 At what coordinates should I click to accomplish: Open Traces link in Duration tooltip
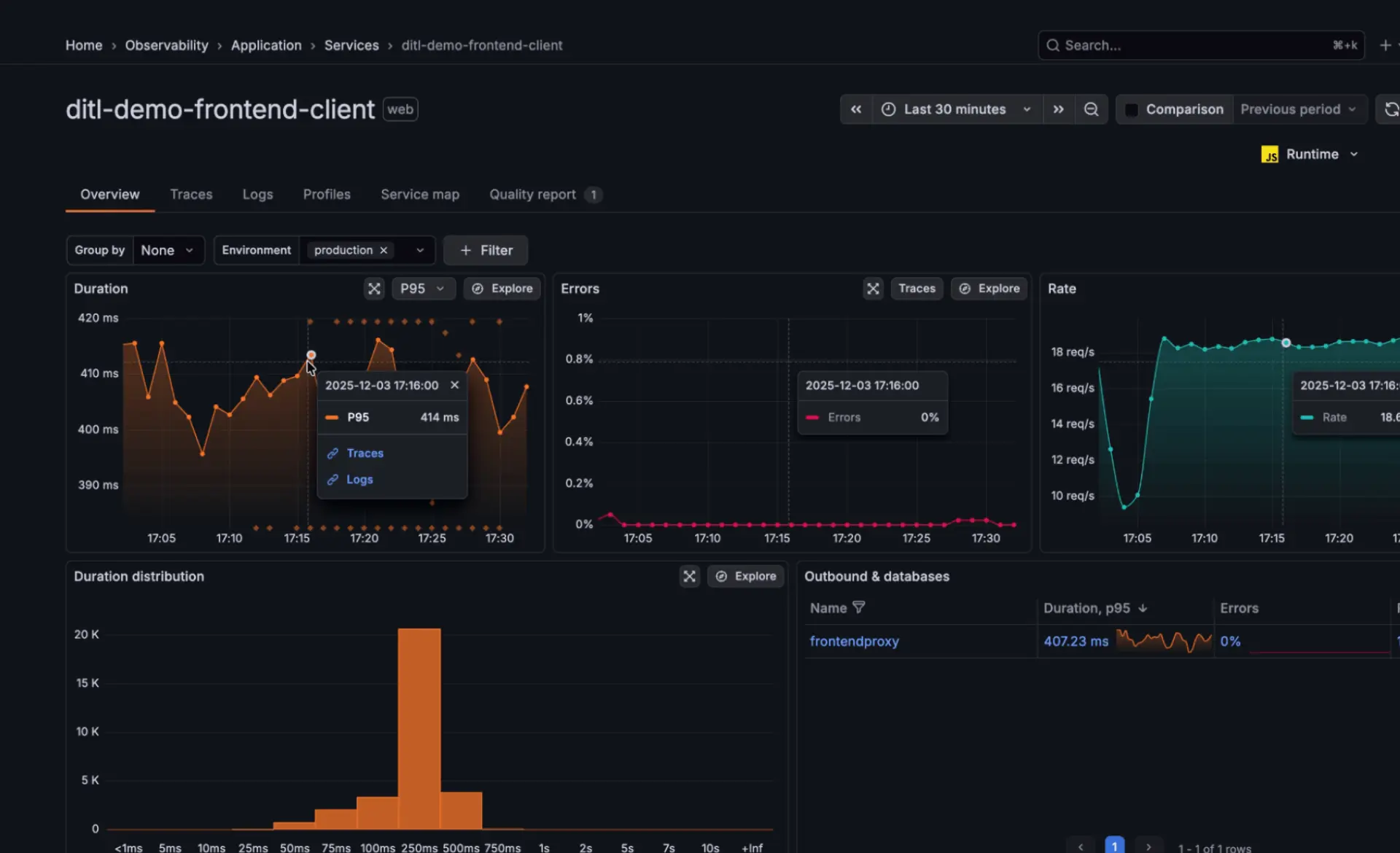tap(365, 453)
